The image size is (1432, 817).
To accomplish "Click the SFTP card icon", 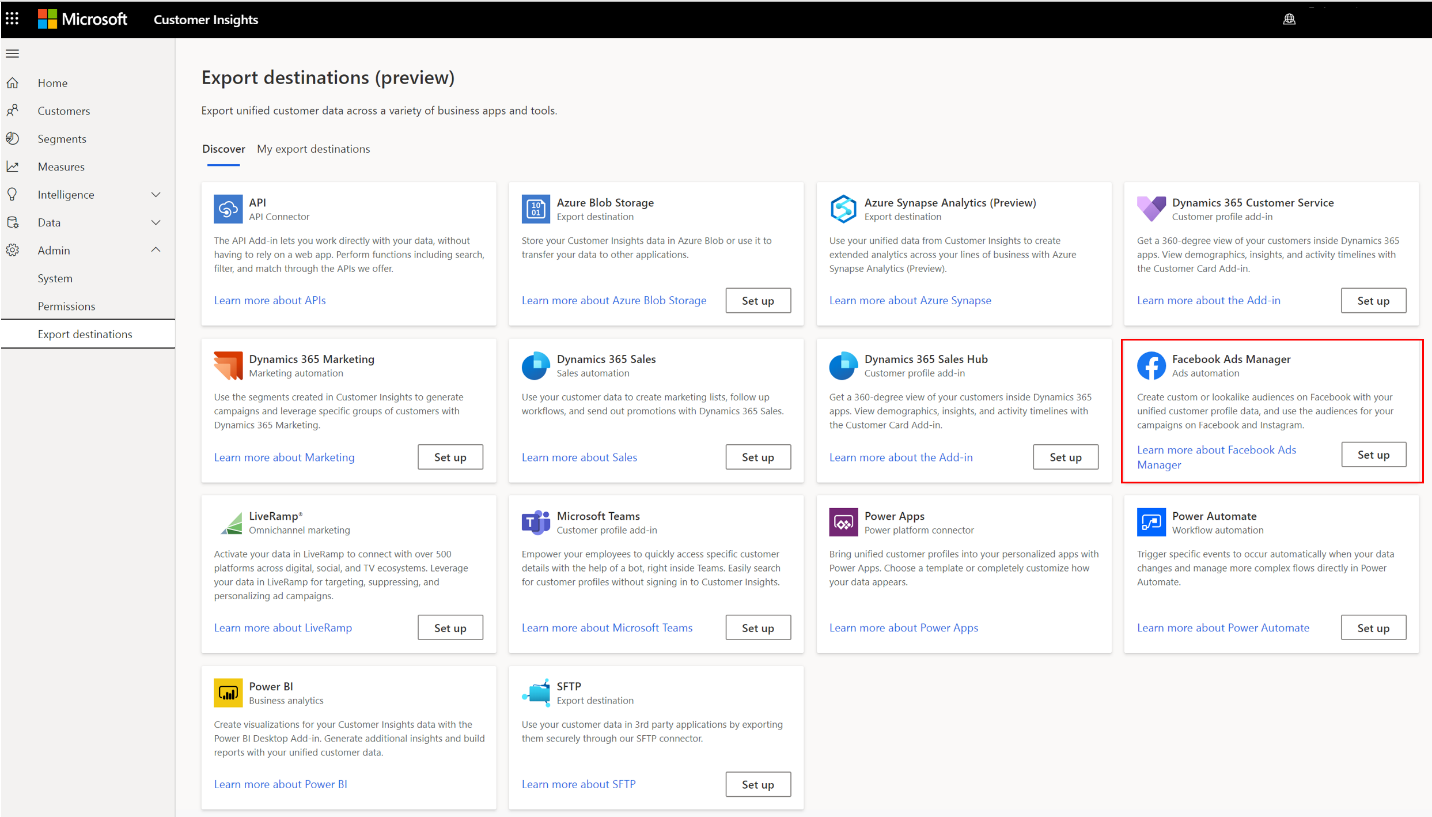I will 536,693.
